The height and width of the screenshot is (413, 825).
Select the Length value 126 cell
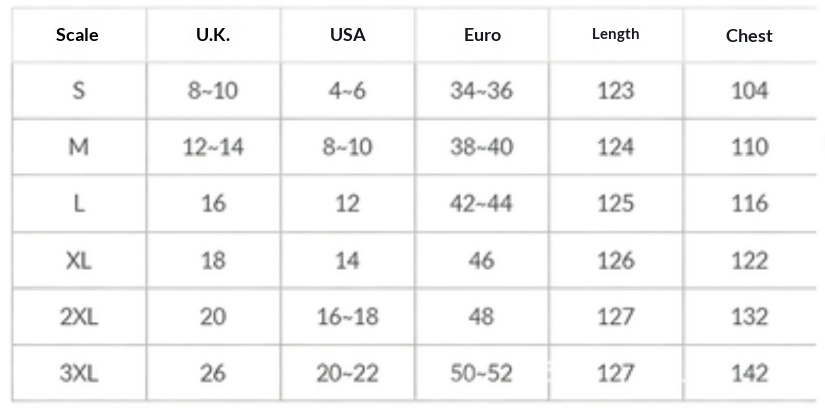click(615, 260)
